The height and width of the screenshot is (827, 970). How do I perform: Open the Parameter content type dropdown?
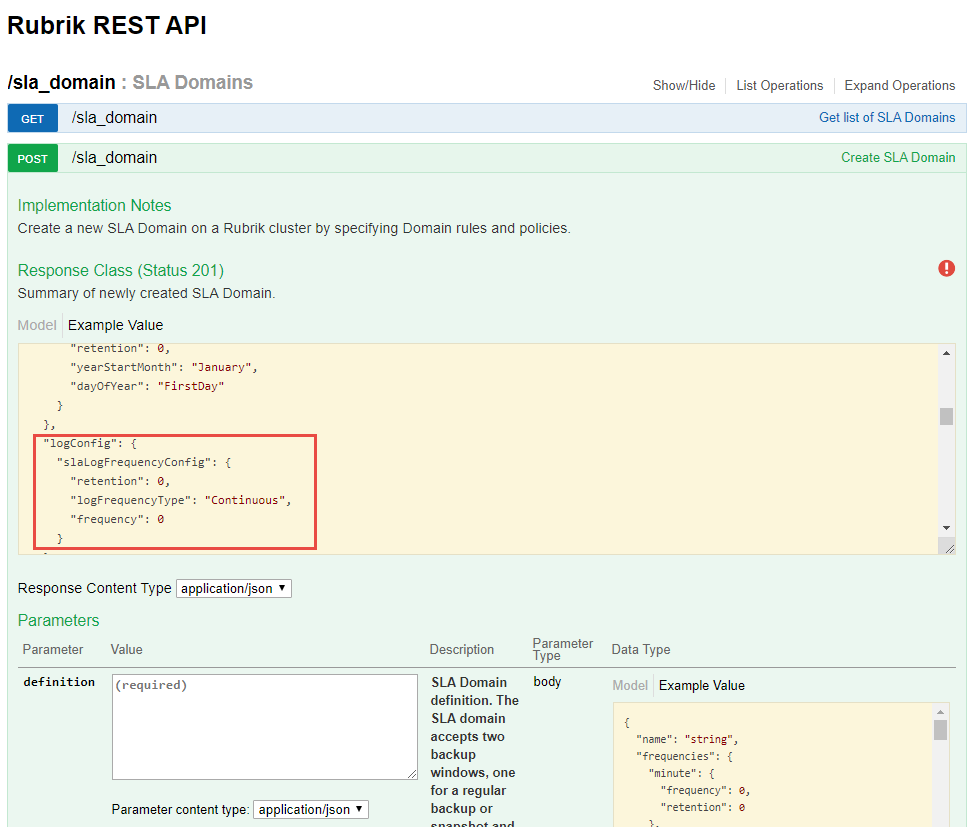[x=311, y=809]
